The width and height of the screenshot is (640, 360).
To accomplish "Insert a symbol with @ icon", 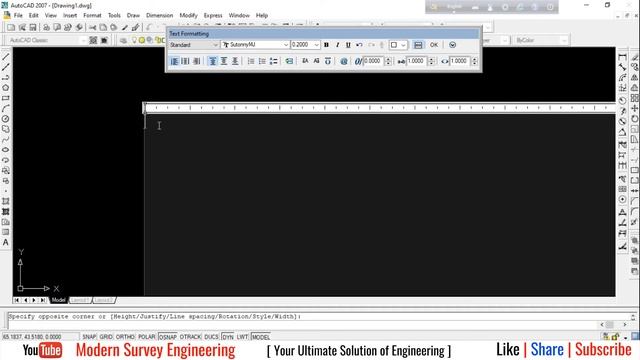I will tap(344, 61).
